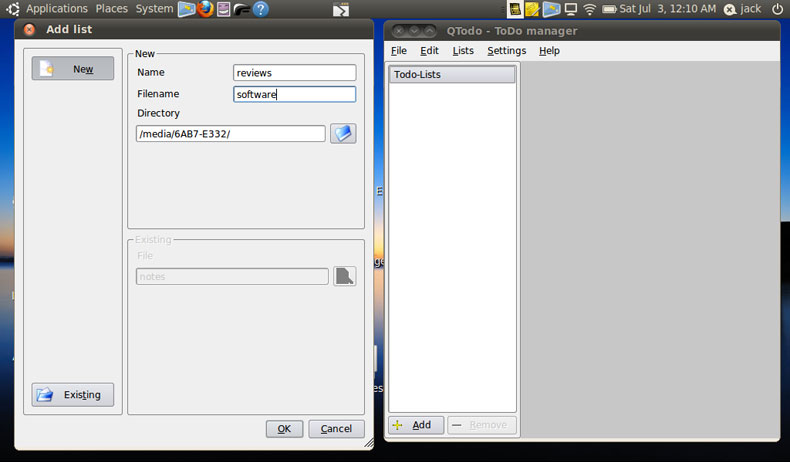
Task: Confirm the dialog with OK
Action: tap(284, 429)
